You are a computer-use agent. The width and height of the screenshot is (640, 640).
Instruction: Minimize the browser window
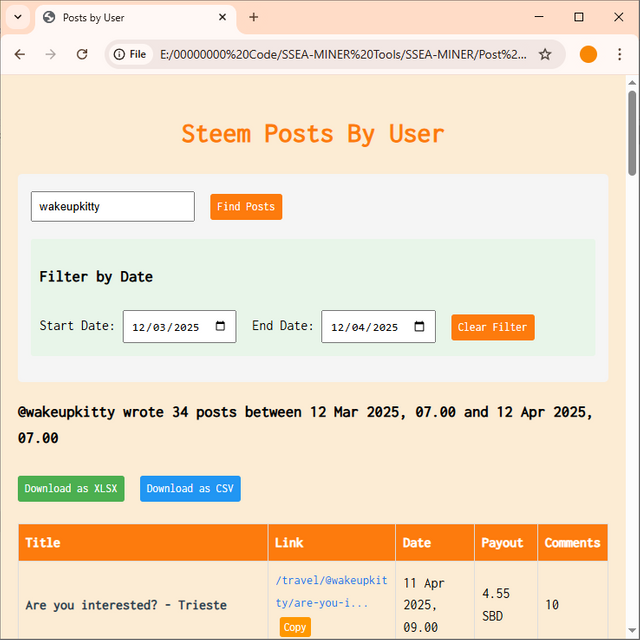tap(539, 17)
